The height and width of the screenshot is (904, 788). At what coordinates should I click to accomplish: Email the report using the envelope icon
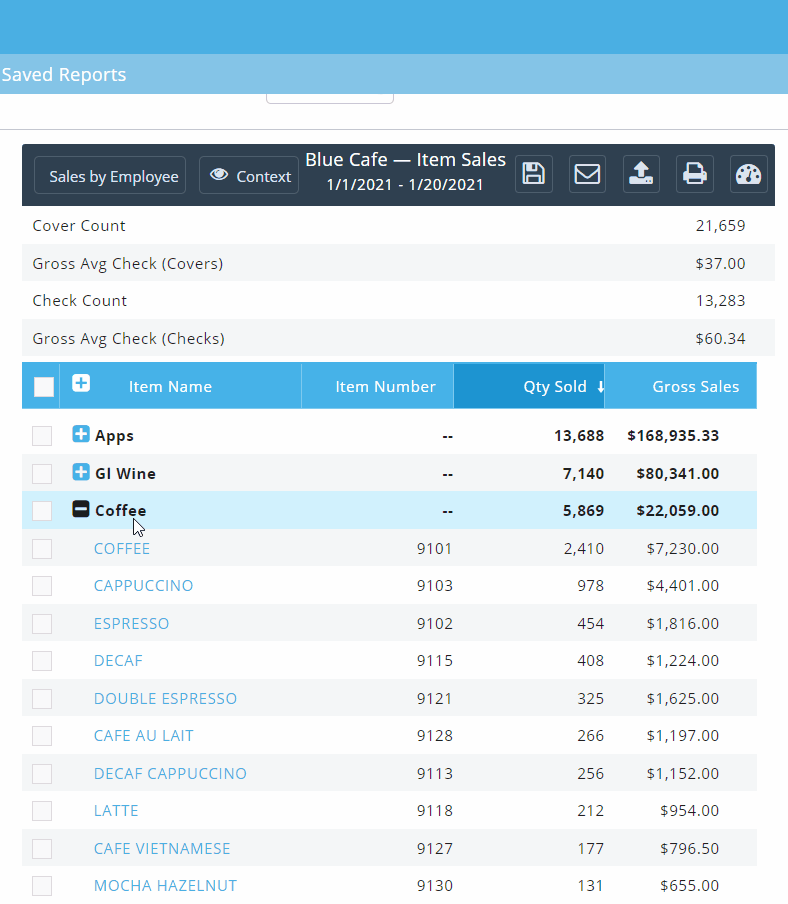click(587, 174)
